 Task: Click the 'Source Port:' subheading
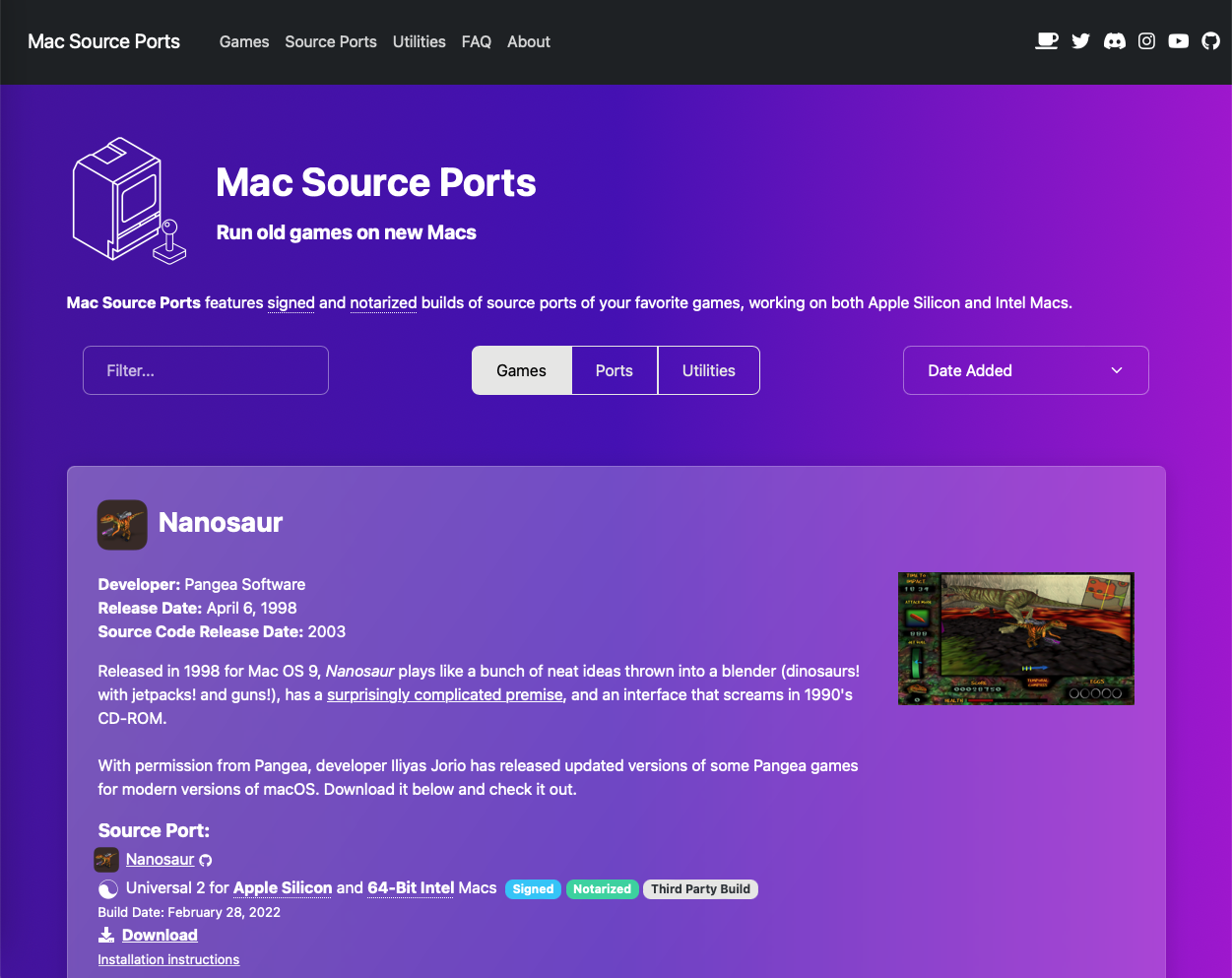[x=155, y=830]
